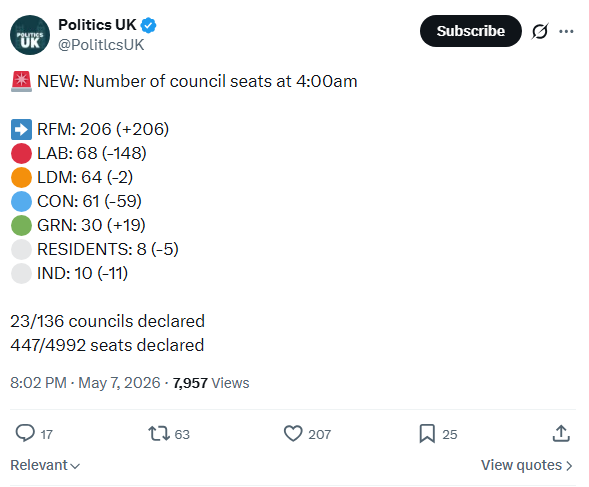Image resolution: width=589 pixels, height=487 pixels.
Task: Click the 7,957 Views count
Action: tap(211, 383)
